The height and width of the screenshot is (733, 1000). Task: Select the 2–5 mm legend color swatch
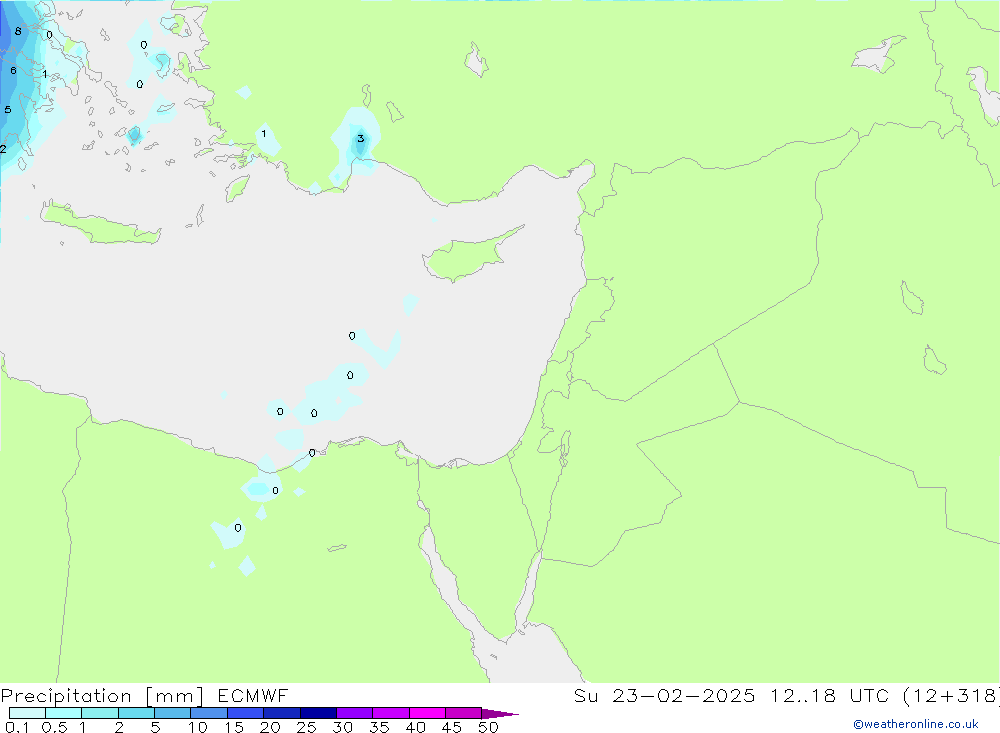[x=136, y=713]
